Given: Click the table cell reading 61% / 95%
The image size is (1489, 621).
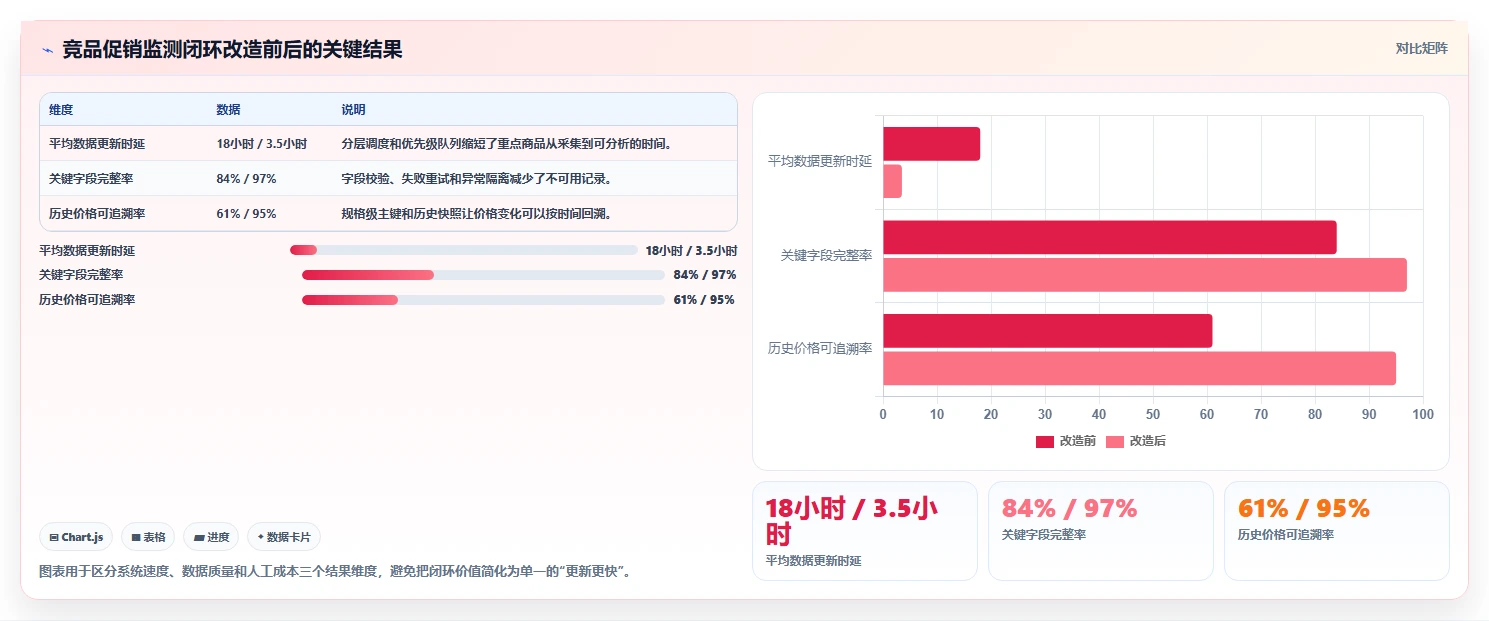Looking at the screenshot, I should (246, 214).
